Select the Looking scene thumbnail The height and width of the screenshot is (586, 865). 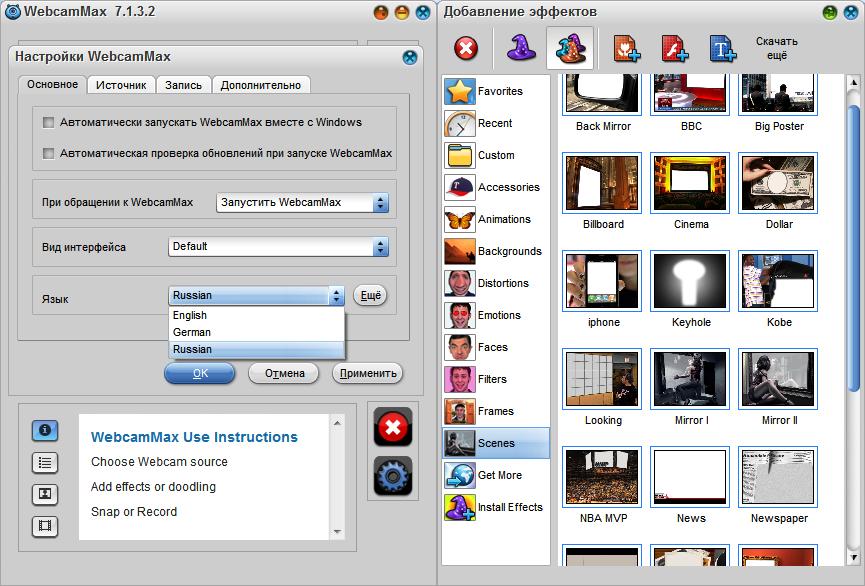click(x=602, y=379)
